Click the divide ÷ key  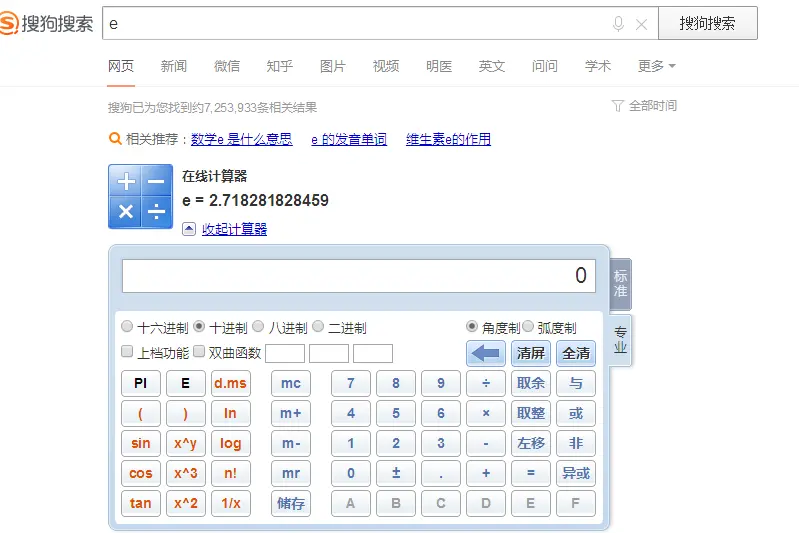point(486,383)
